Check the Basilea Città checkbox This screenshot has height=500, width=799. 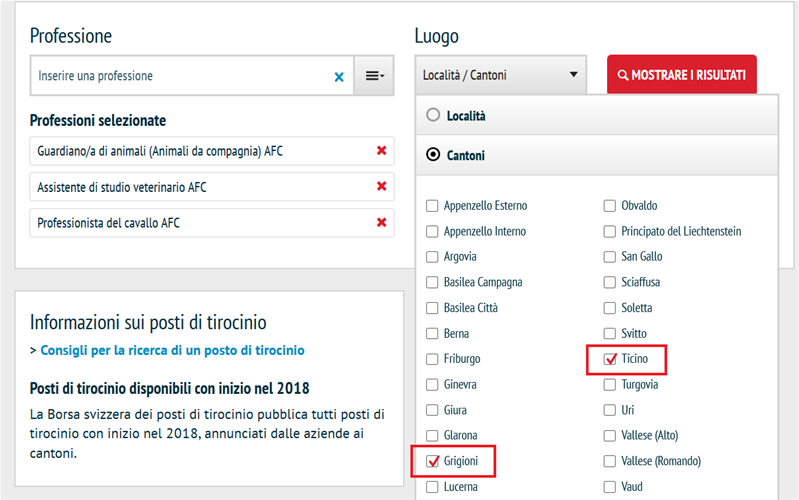click(432, 308)
